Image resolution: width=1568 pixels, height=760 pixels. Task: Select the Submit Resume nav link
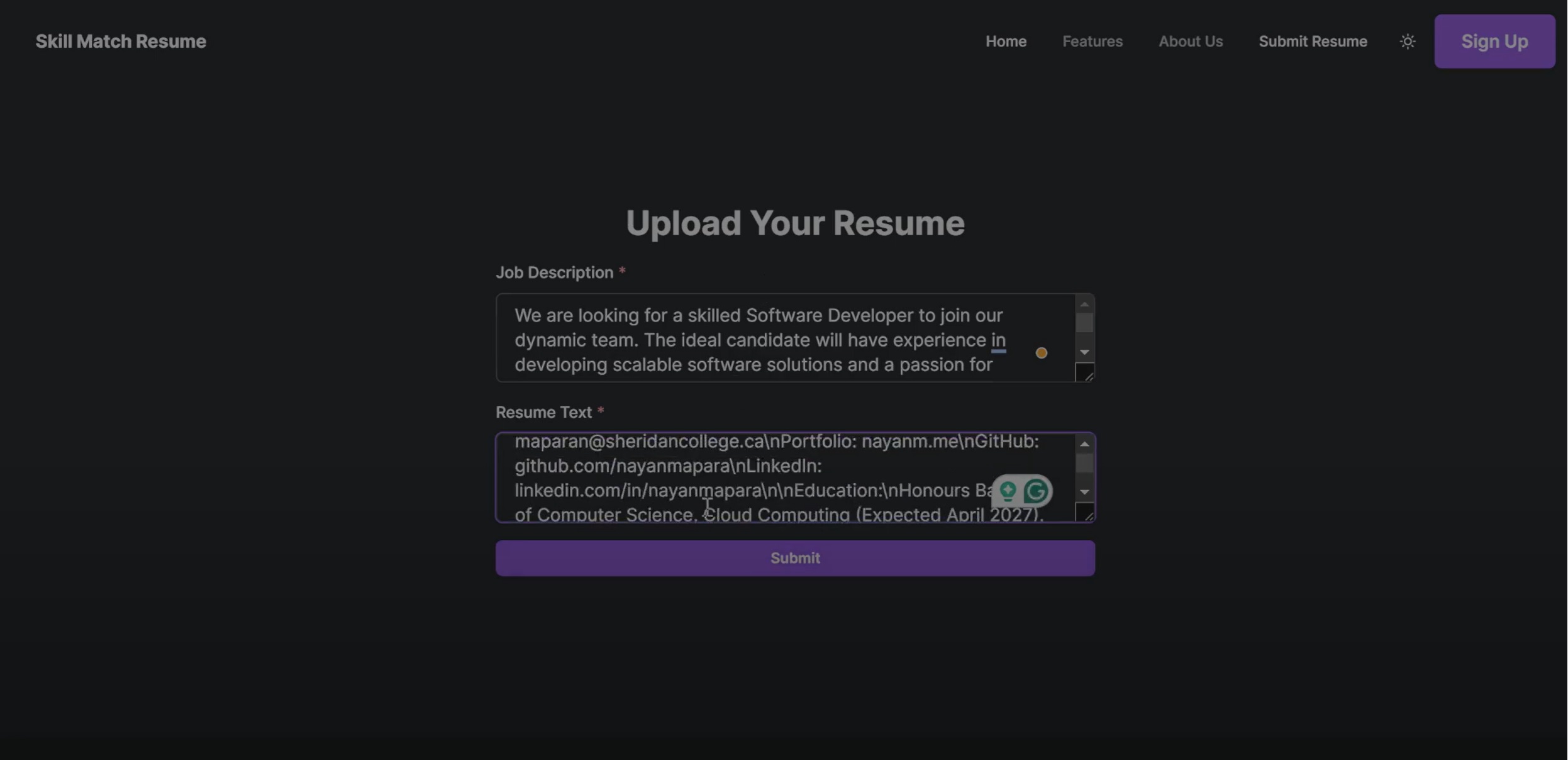1311,41
